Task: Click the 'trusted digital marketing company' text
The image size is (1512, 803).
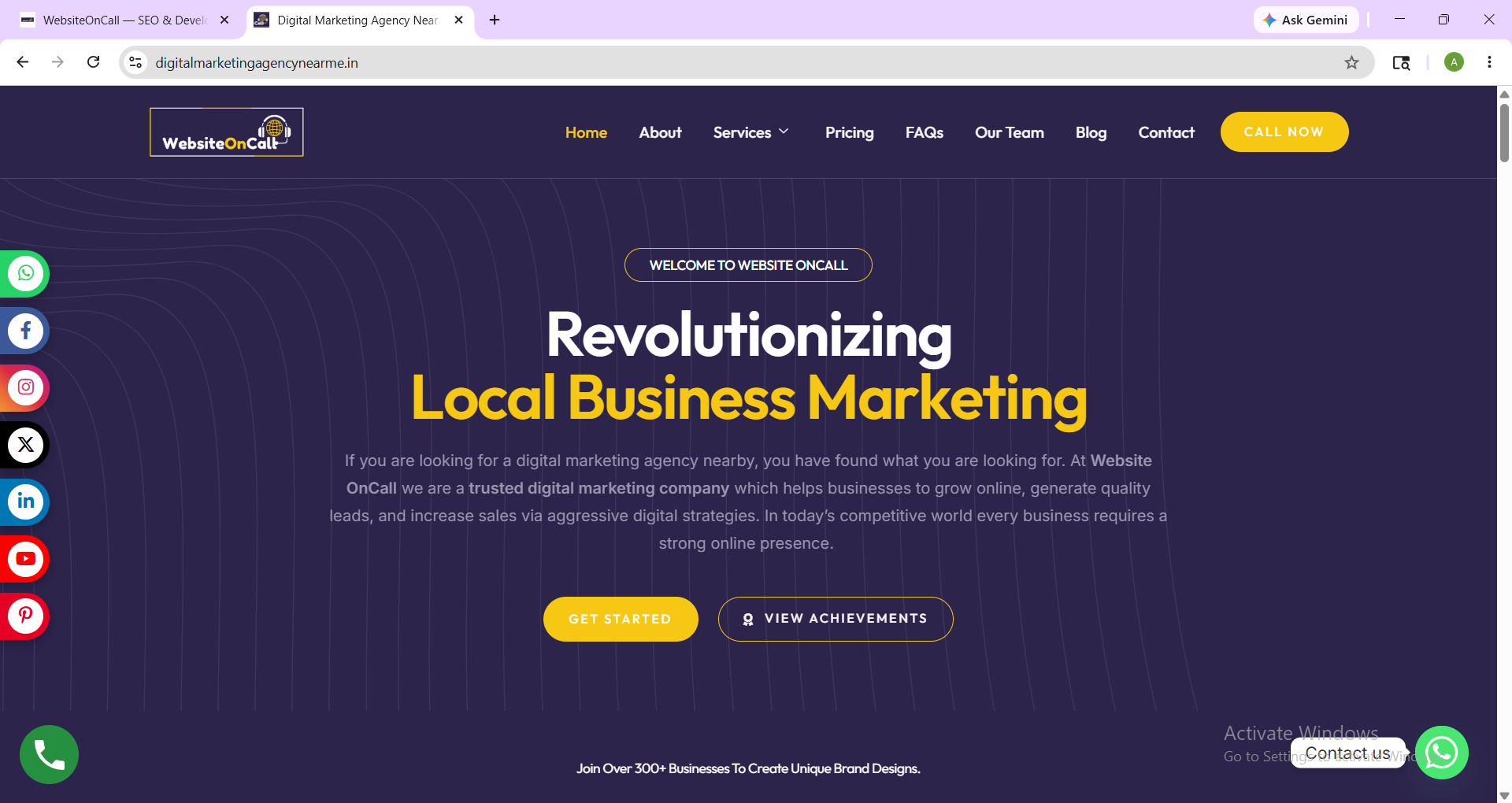Action: point(598,488)
